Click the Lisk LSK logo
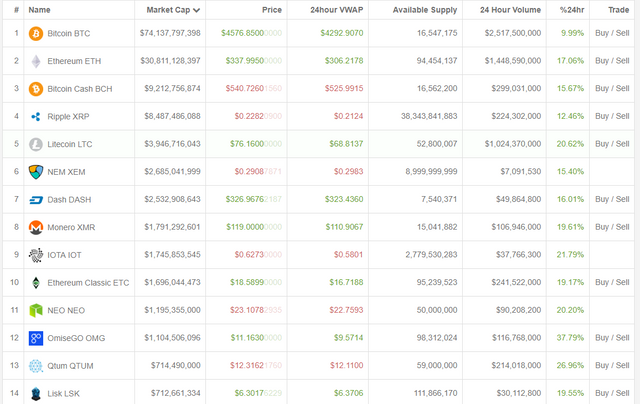Image resolution: width=640 pixels, height=404 pixels. 36,394
